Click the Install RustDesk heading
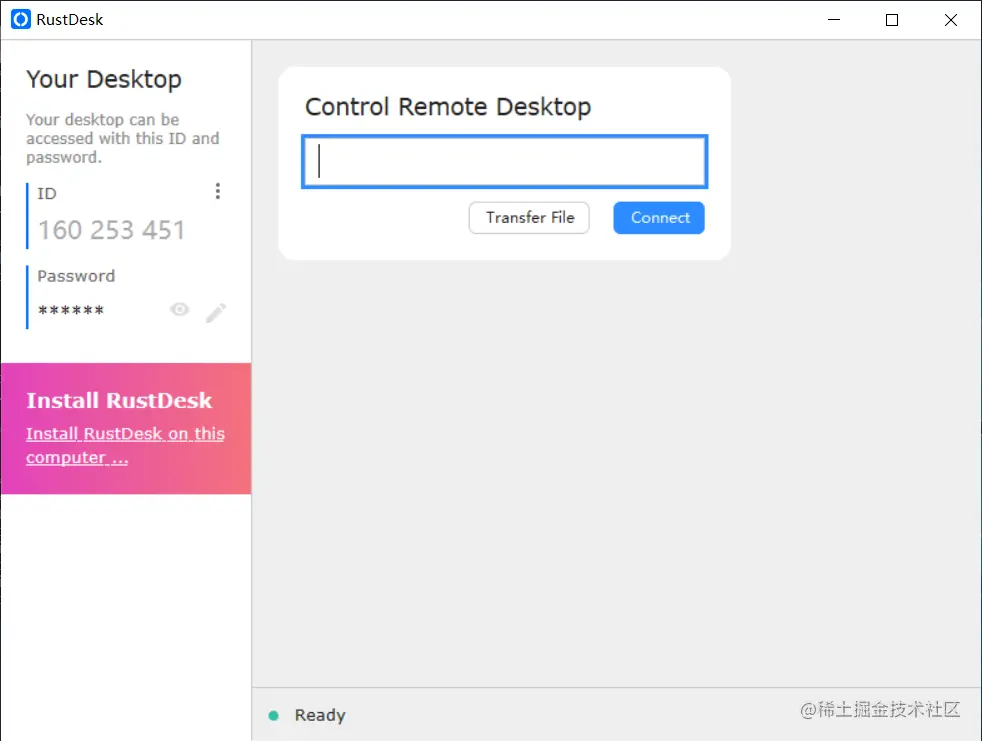 (x=119, y=400)
